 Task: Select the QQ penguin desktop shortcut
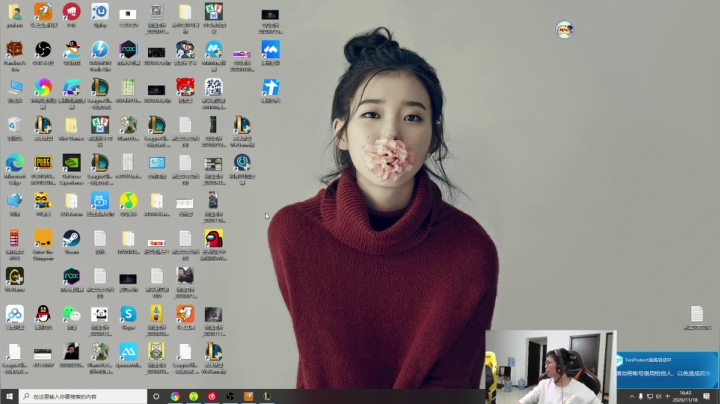(43, 314)
